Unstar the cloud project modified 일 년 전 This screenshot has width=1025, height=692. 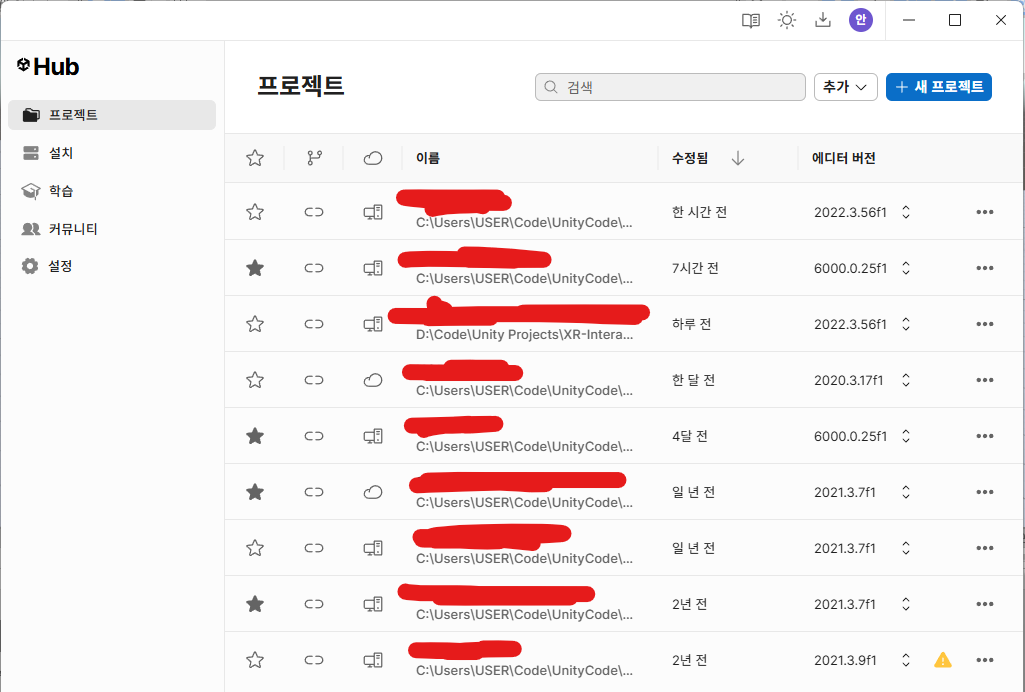pyautogui.click(x=255, y=492)
